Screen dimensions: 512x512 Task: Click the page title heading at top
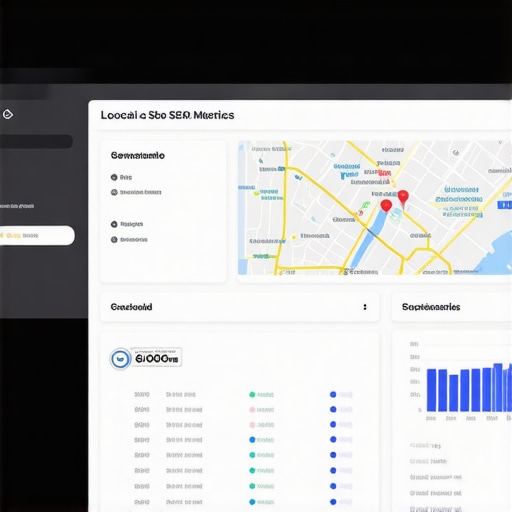click(x=167, y=115)
